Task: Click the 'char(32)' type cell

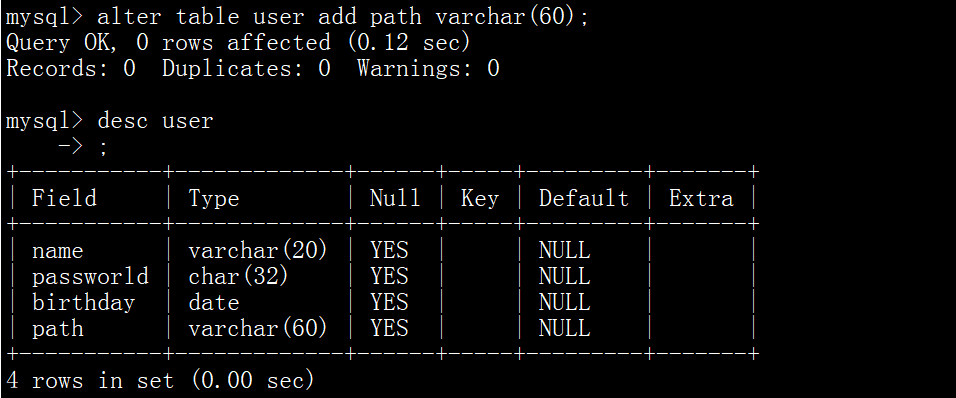Action: [x=238, y=277]
